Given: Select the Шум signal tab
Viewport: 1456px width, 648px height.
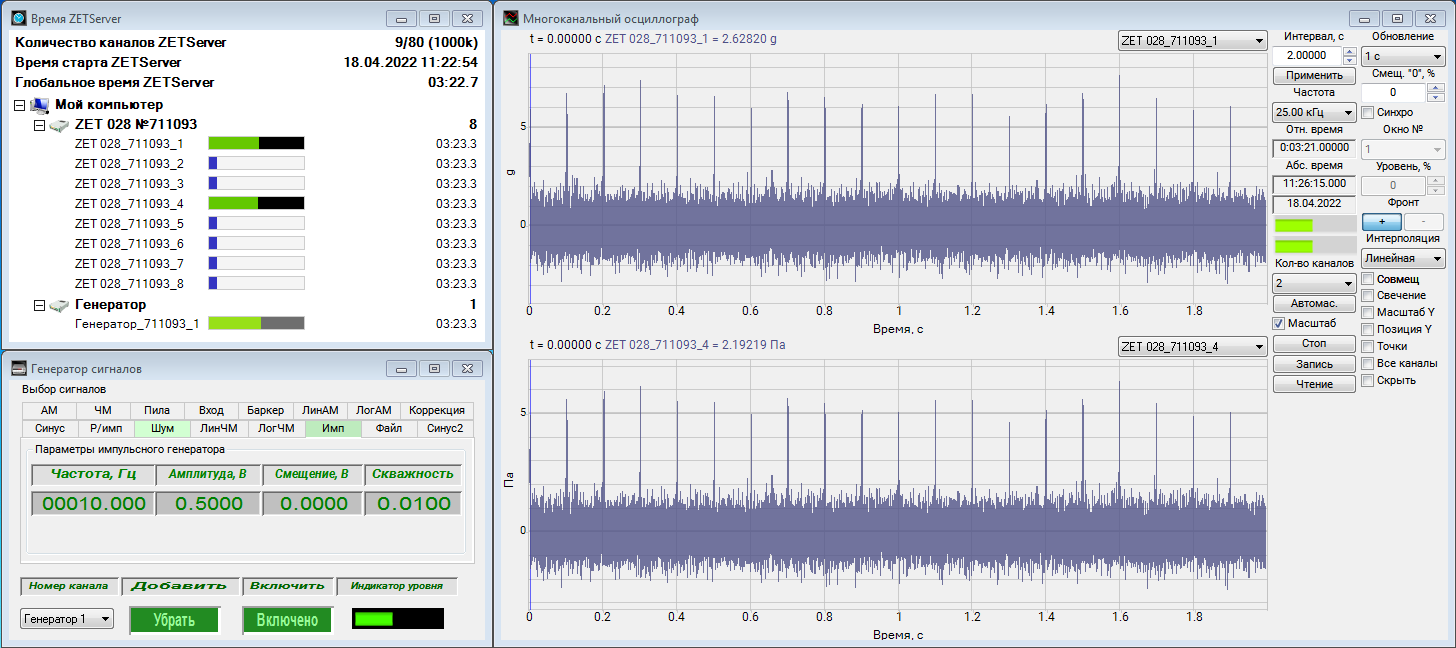Looking at the screenshot, I should click(162, 428).
